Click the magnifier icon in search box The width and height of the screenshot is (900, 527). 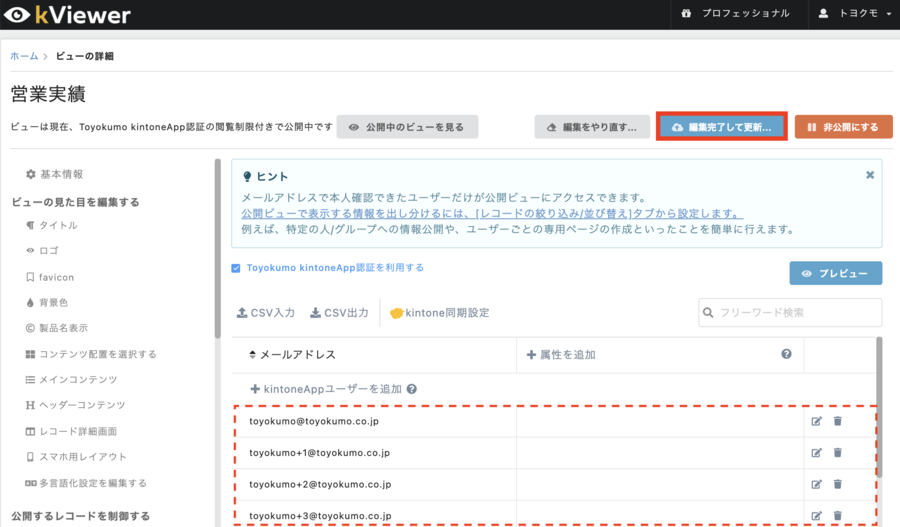pyautogui.click(x=708, y=312)
